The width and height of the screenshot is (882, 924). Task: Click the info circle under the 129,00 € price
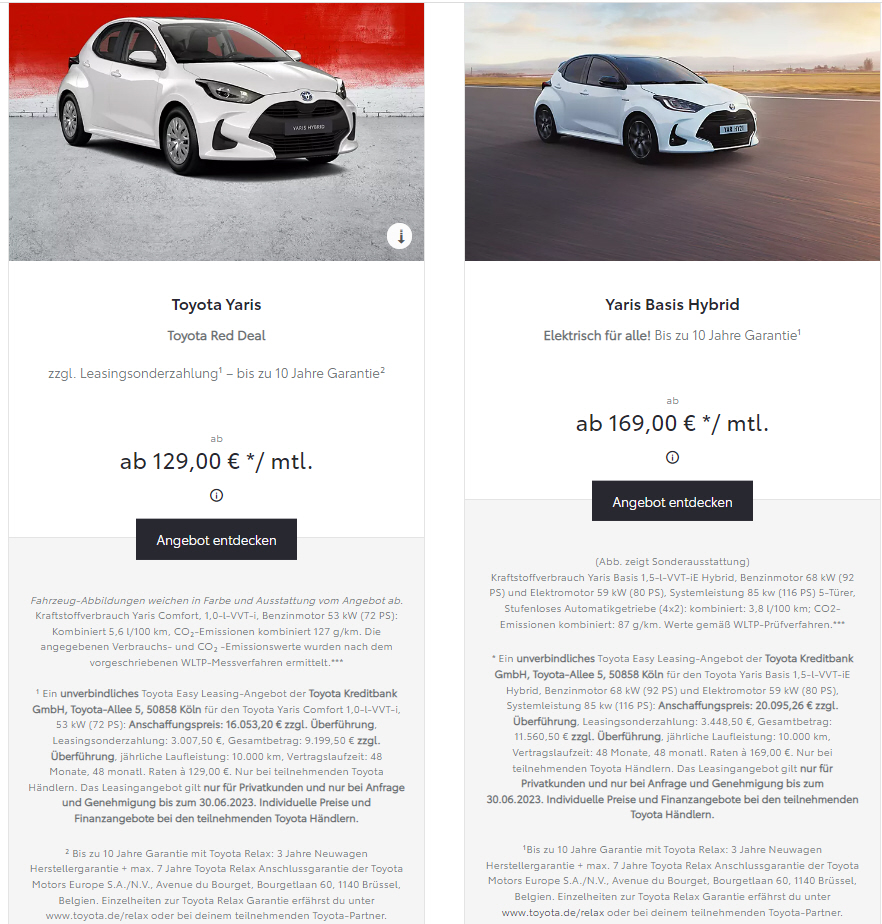coord(216,496)
